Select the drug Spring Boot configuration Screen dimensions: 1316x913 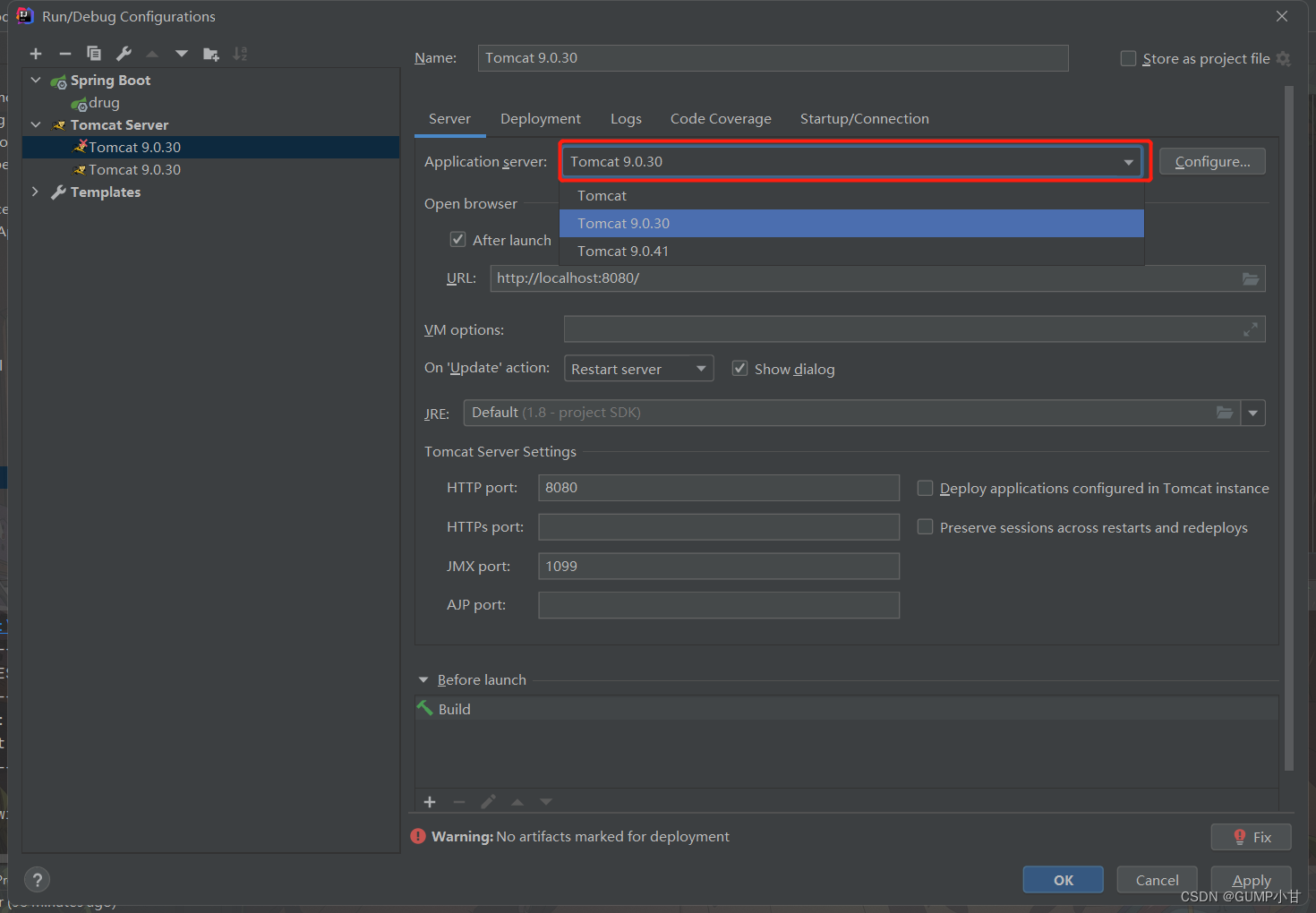pos(104,102)
